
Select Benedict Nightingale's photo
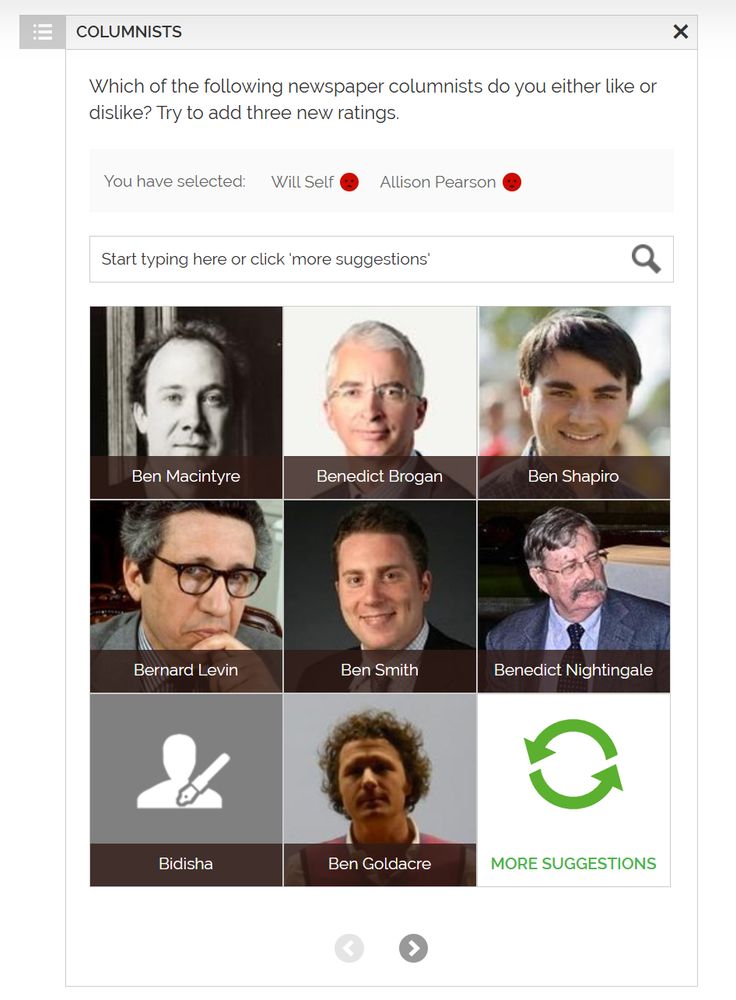point(573,596)
